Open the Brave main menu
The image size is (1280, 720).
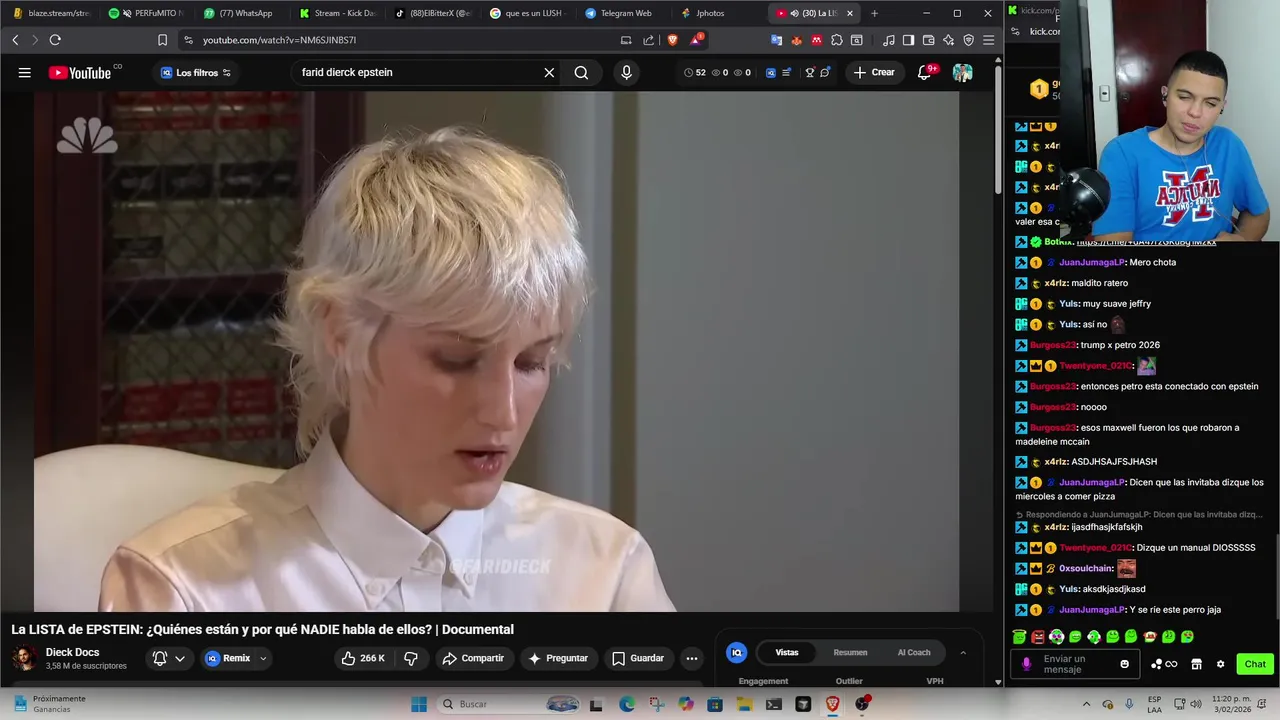988,40
